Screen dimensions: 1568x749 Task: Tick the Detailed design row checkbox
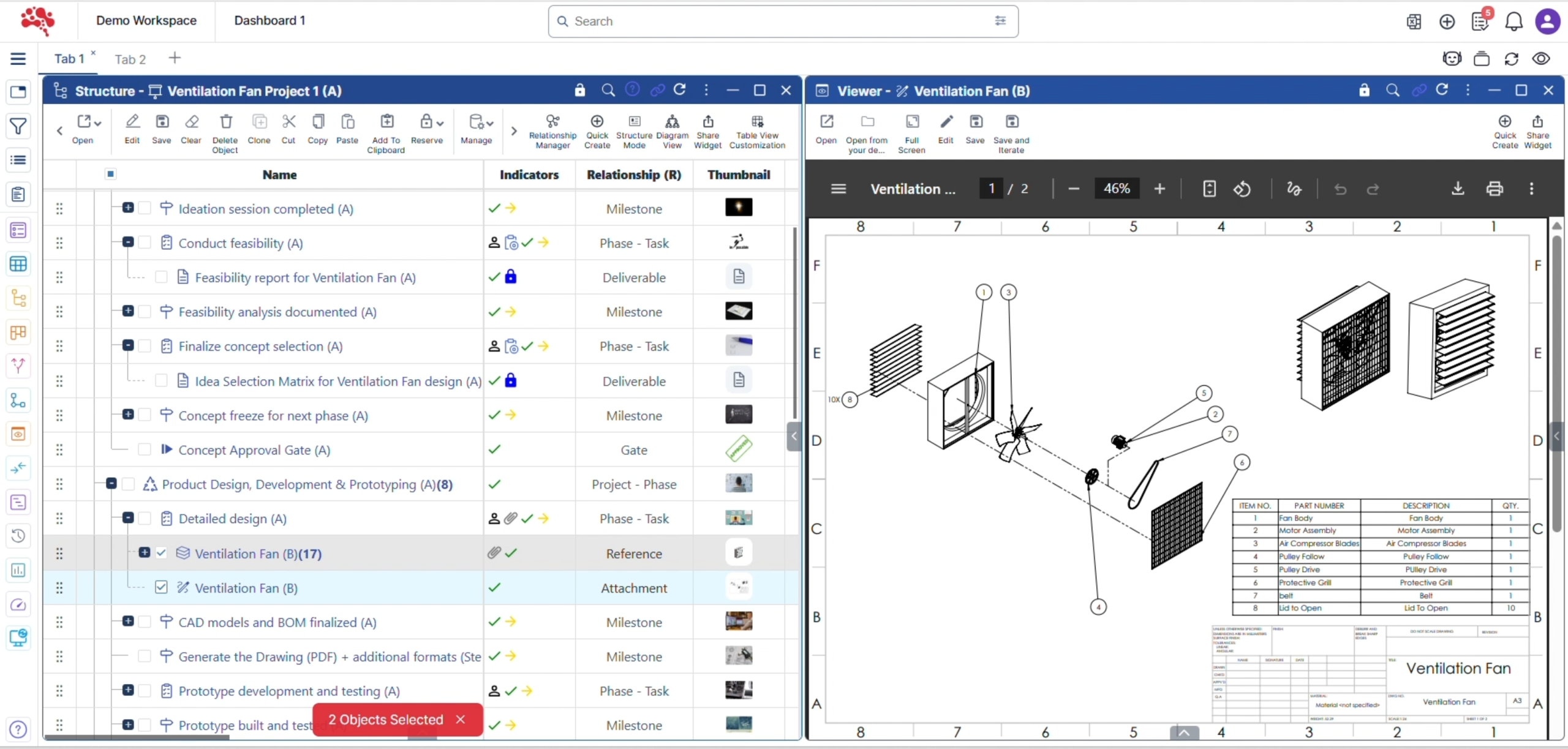pyautogui.click(x=145, y=519)
